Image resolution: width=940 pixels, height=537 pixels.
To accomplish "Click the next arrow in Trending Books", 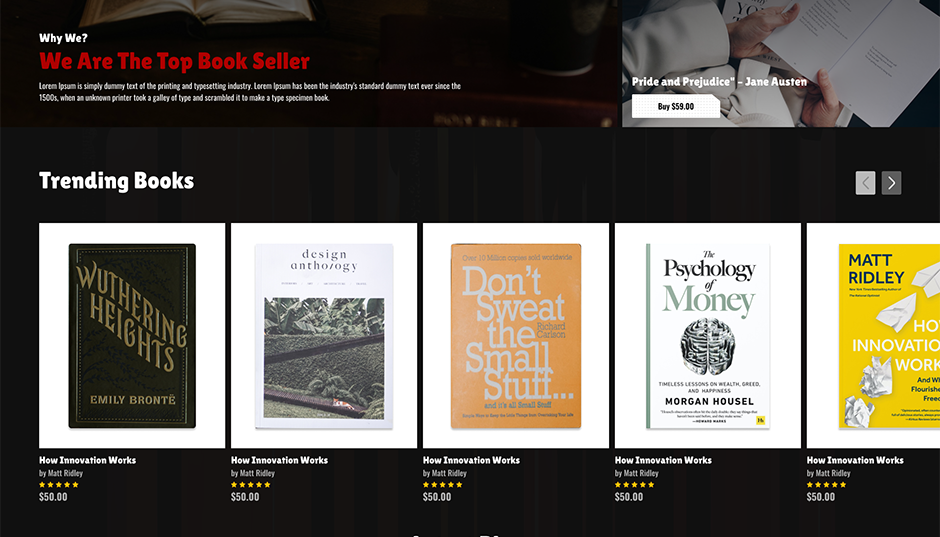I will [x=891, y=183].
